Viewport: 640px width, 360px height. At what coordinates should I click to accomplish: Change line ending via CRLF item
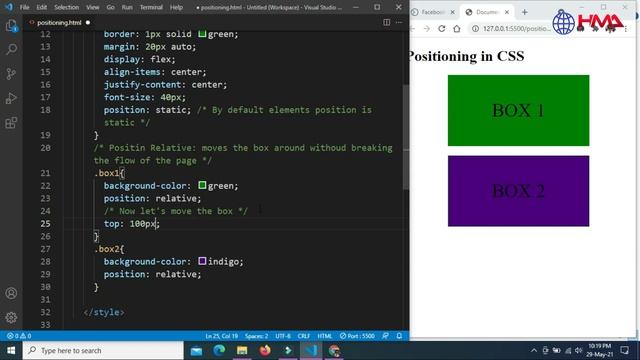pos(304,336)
